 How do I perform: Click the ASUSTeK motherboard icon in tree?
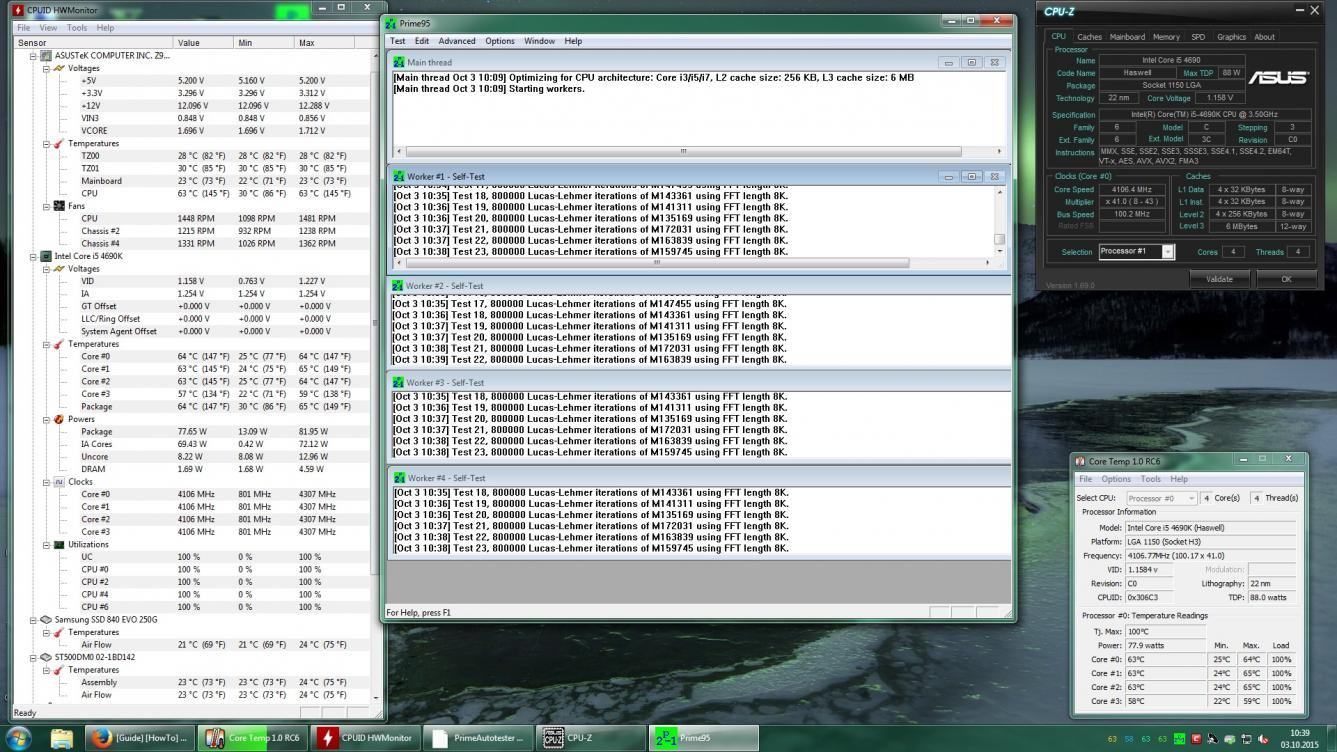pyautogui.click(x=46, y=56)
